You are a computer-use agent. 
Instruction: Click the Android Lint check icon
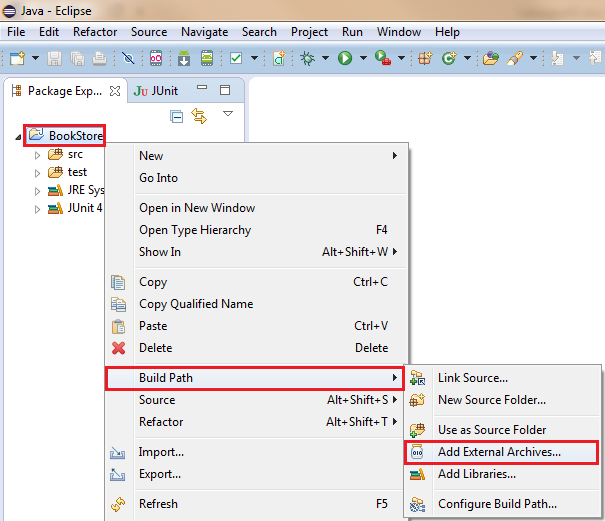pos(236,58)
